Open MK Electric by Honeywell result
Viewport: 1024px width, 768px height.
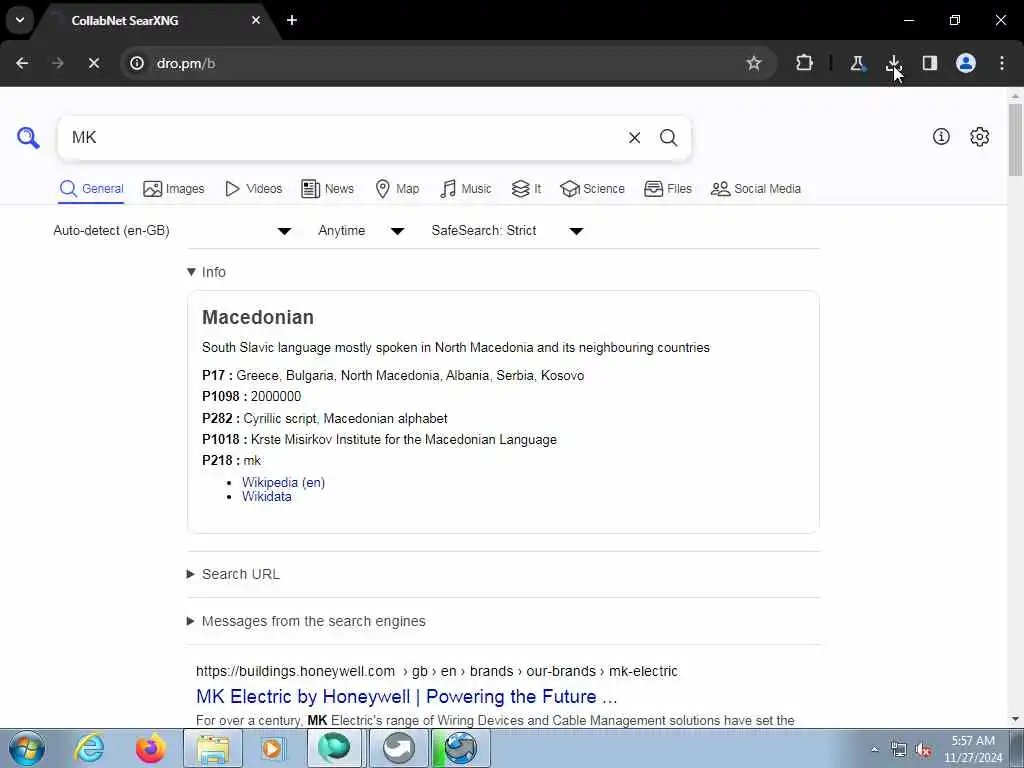pos(406,696)
